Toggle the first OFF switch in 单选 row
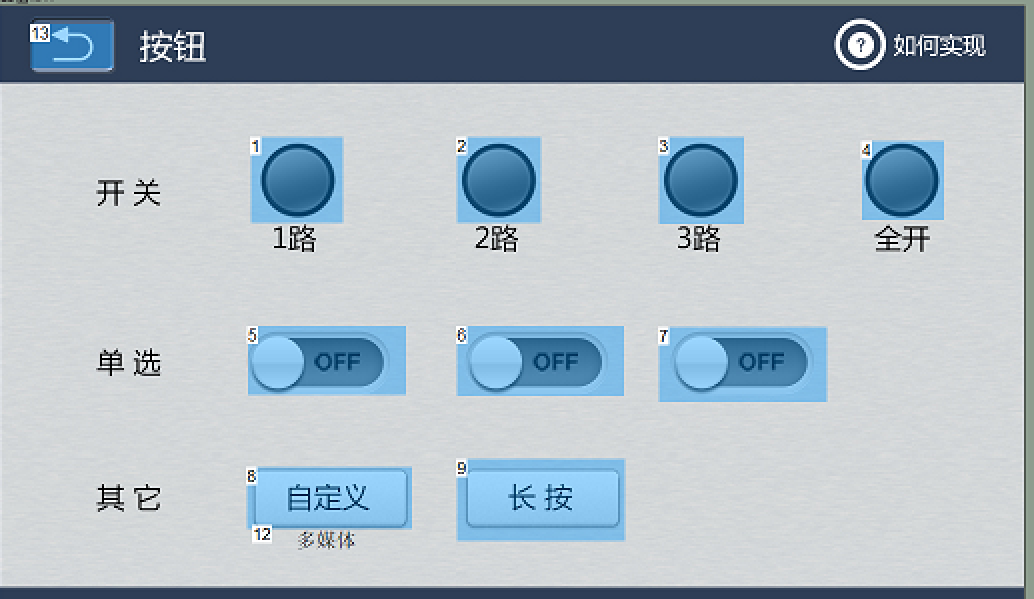 (326, 361)
